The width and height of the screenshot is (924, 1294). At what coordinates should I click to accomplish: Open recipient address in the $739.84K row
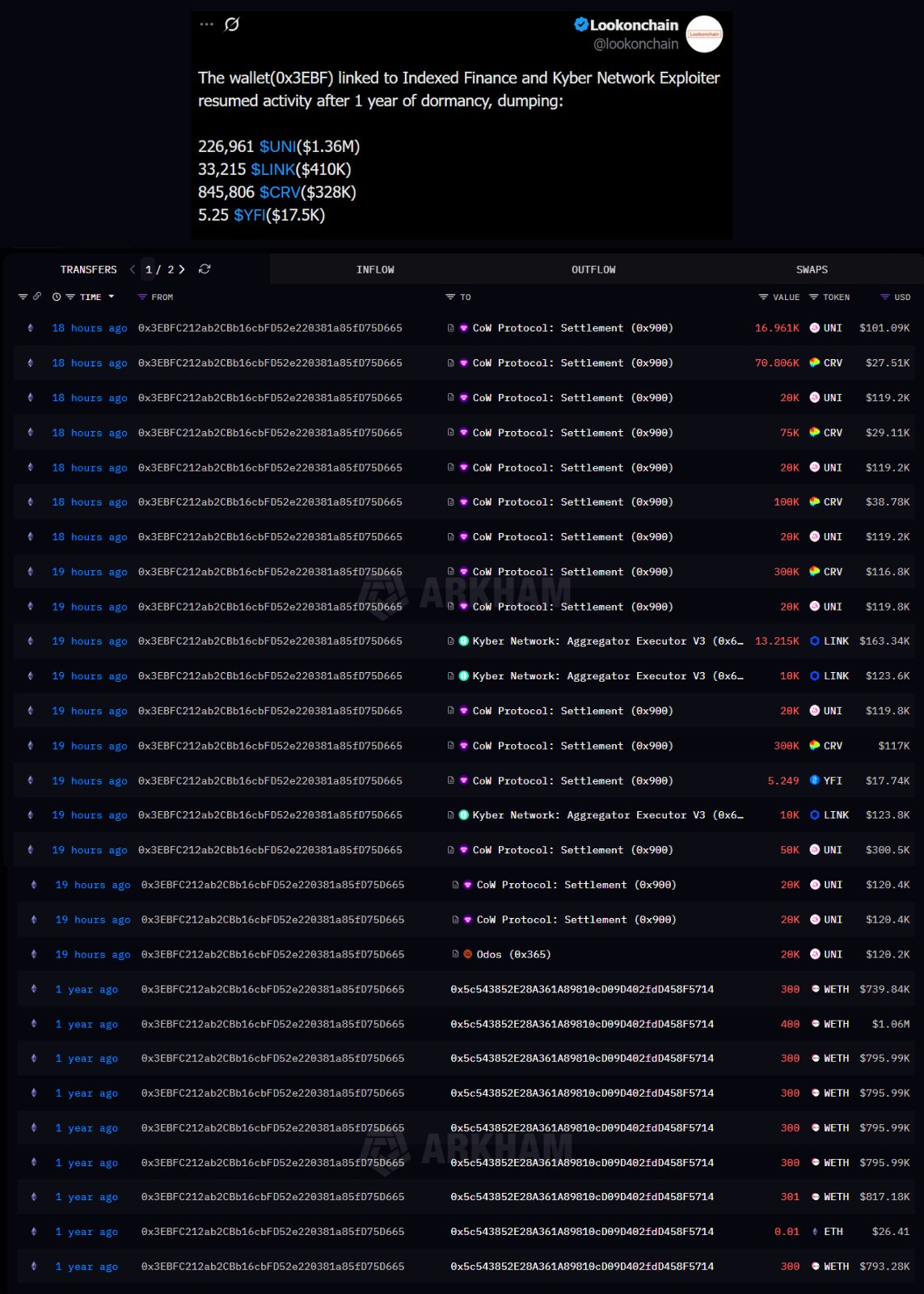pos(582,989)
